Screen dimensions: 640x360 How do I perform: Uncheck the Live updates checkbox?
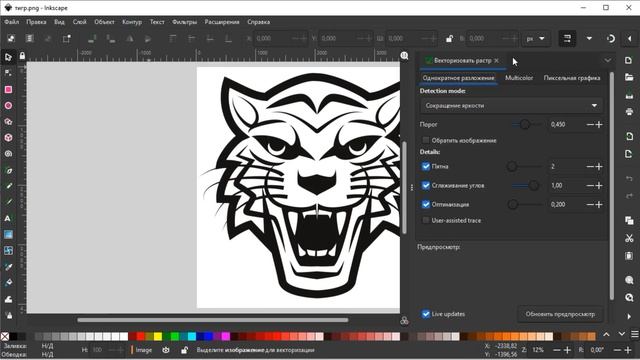coord(426,314)
